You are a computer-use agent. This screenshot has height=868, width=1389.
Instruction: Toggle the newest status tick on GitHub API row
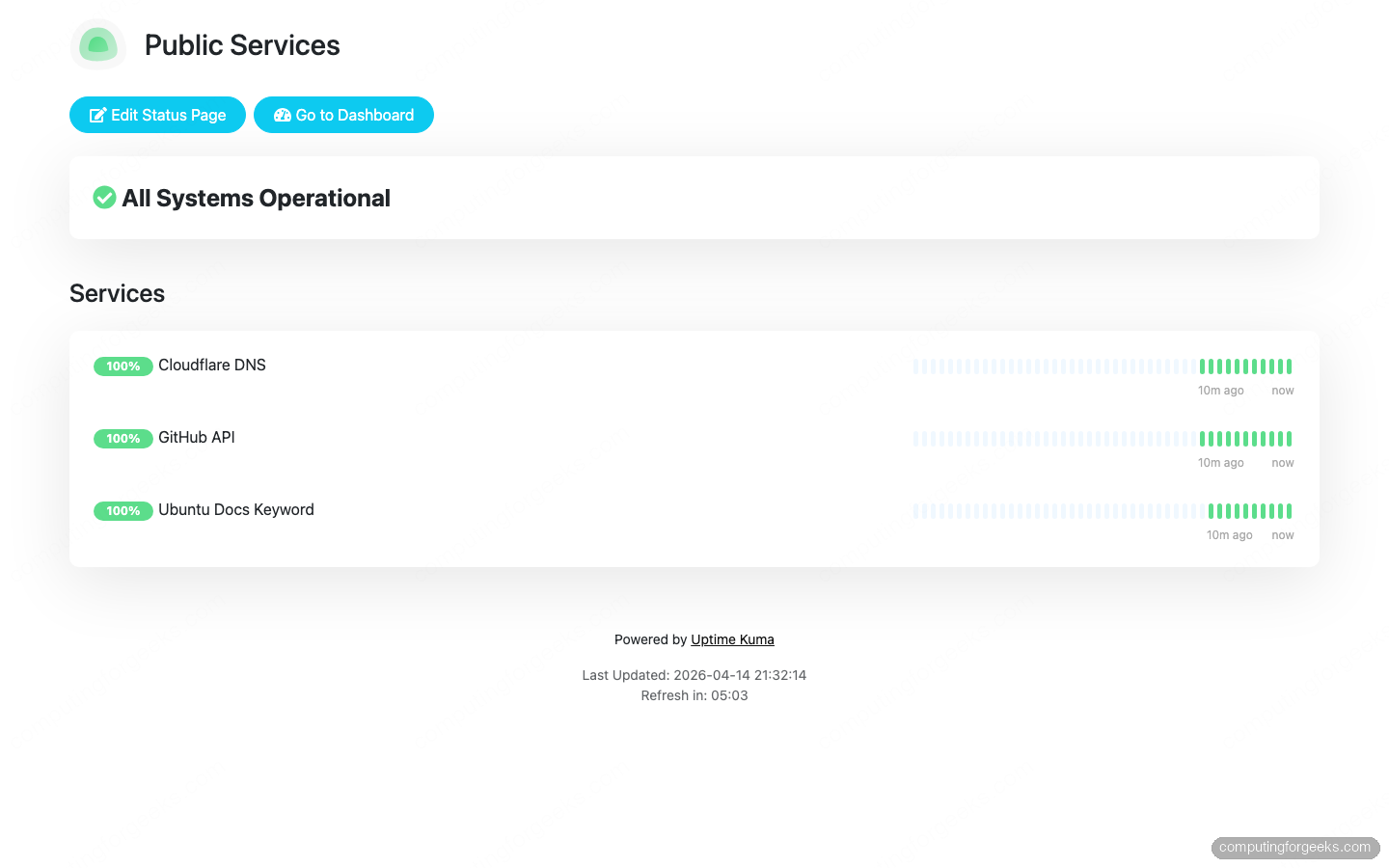tap(1289, 438)
